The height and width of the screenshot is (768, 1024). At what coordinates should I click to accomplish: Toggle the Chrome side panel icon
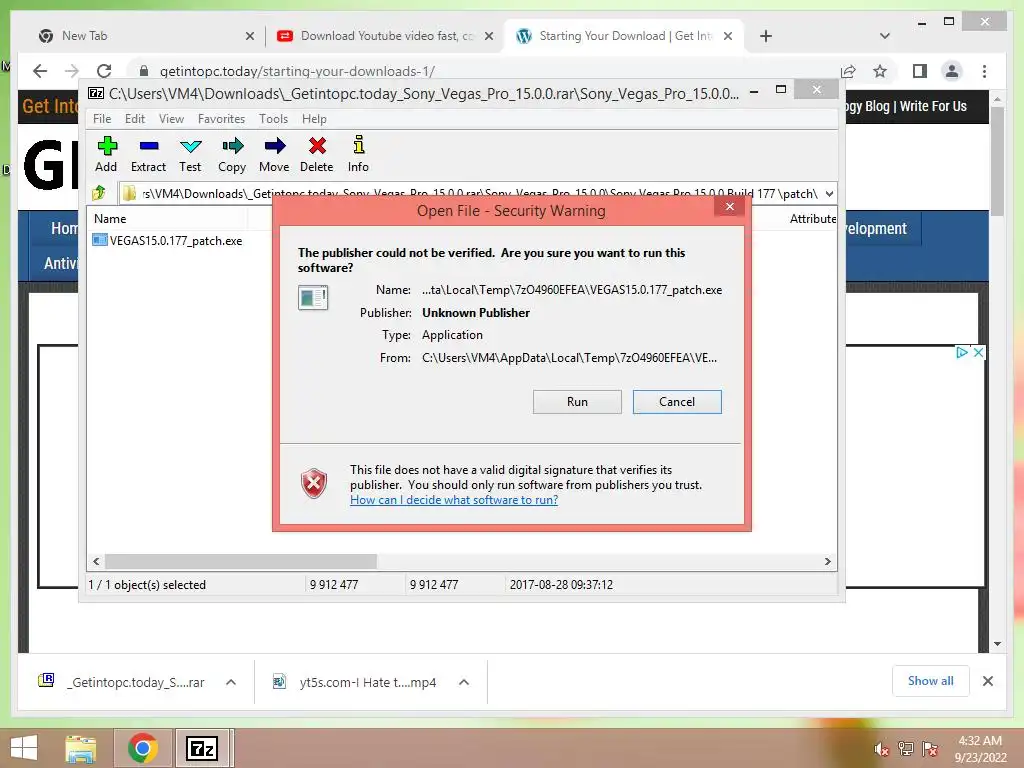920,71
